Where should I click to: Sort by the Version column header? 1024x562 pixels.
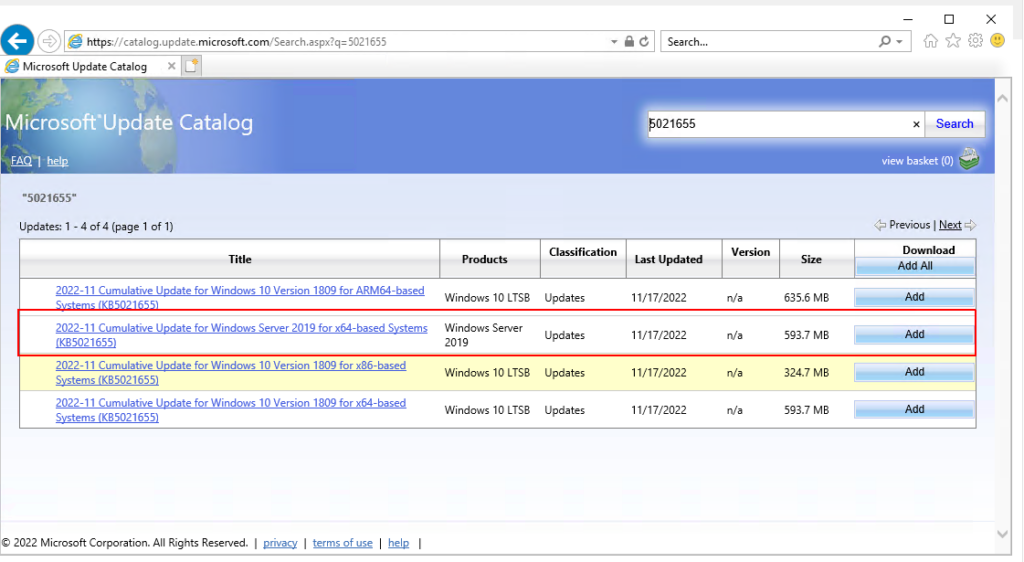coord(750,259)
